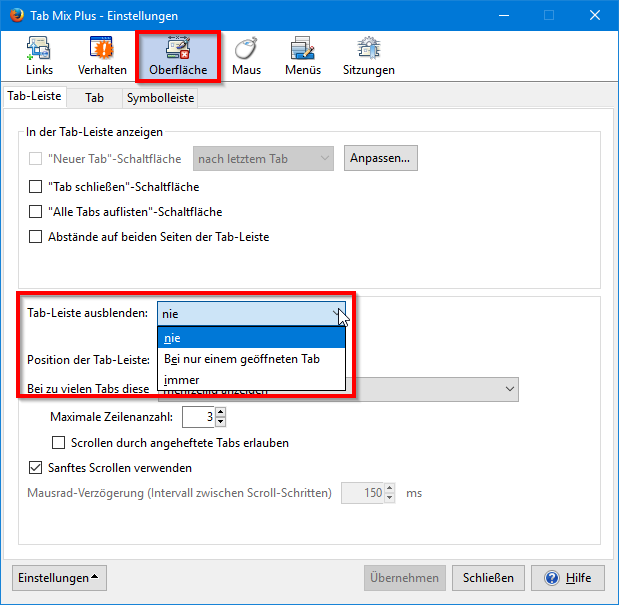Collapse the Tab-Leiste ausblenden dropdown

pyautogui.click(x=251, y=314)
